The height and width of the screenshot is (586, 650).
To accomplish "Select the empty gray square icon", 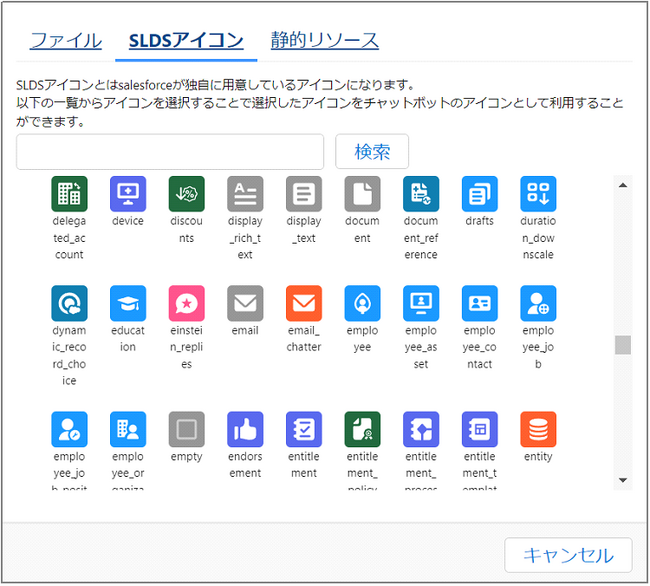I will 186,429.
